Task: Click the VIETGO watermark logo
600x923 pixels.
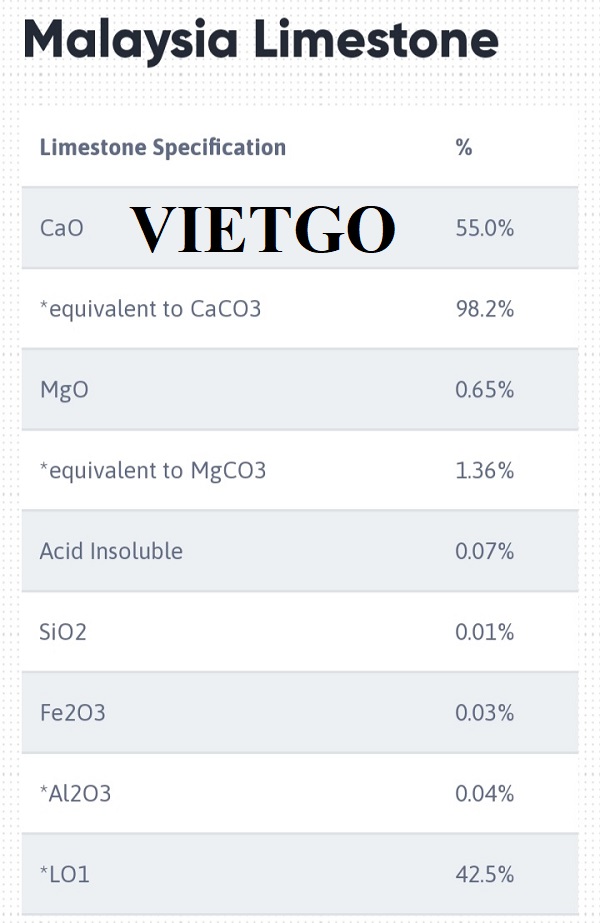Action: coord(263,229)
